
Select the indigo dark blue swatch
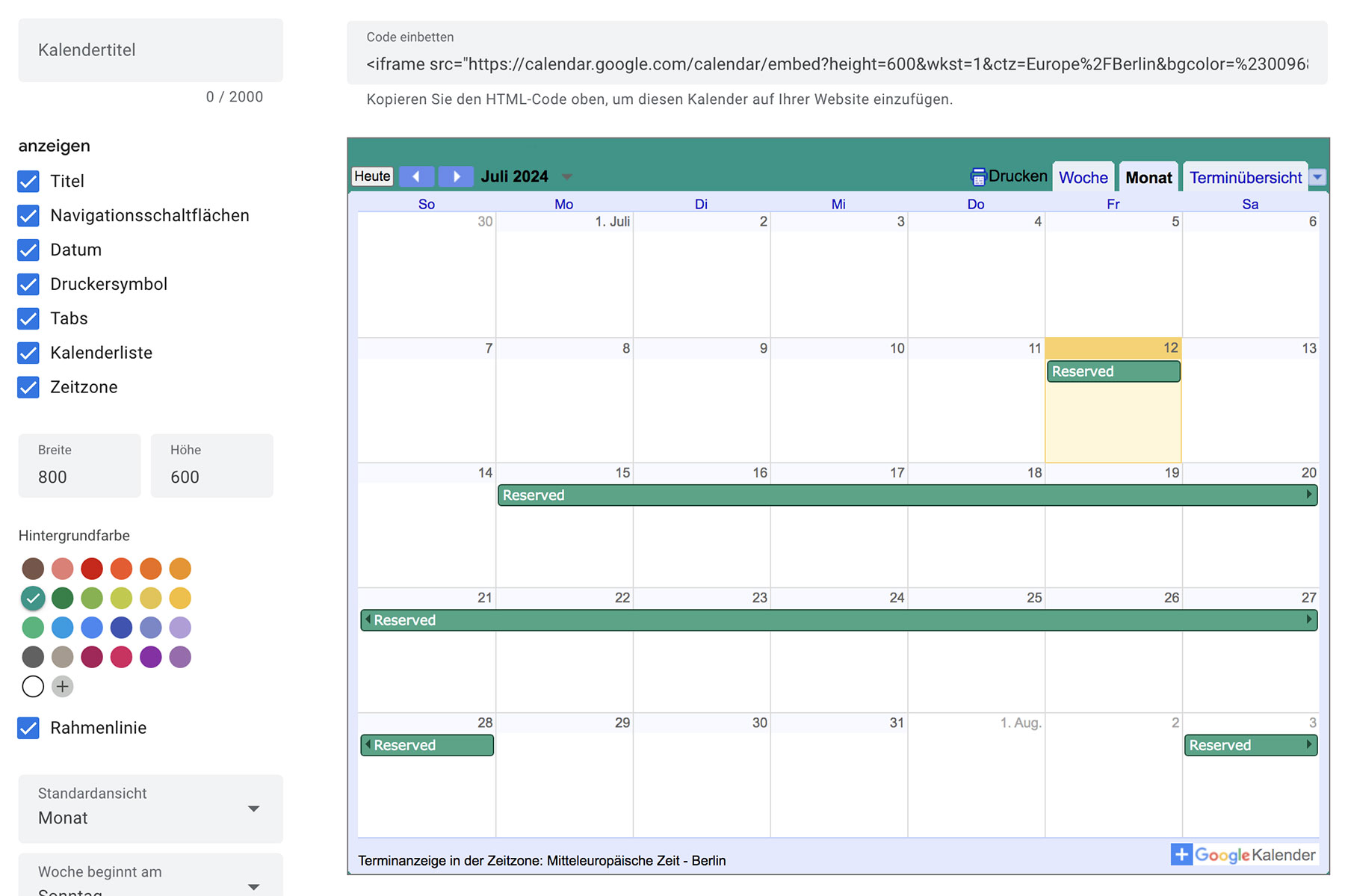pyautogui.click(x=121, y=628)
